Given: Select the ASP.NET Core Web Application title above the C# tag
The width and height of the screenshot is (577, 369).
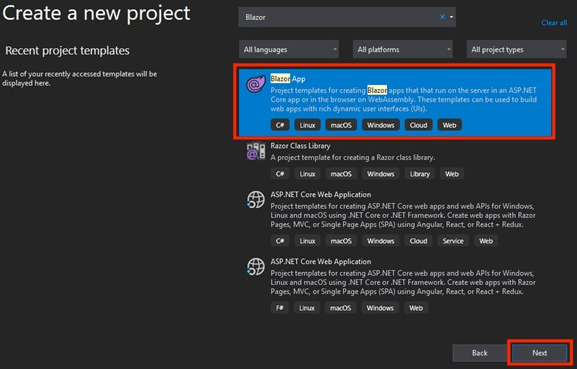Looking at the screenshot, I should 321,195.
